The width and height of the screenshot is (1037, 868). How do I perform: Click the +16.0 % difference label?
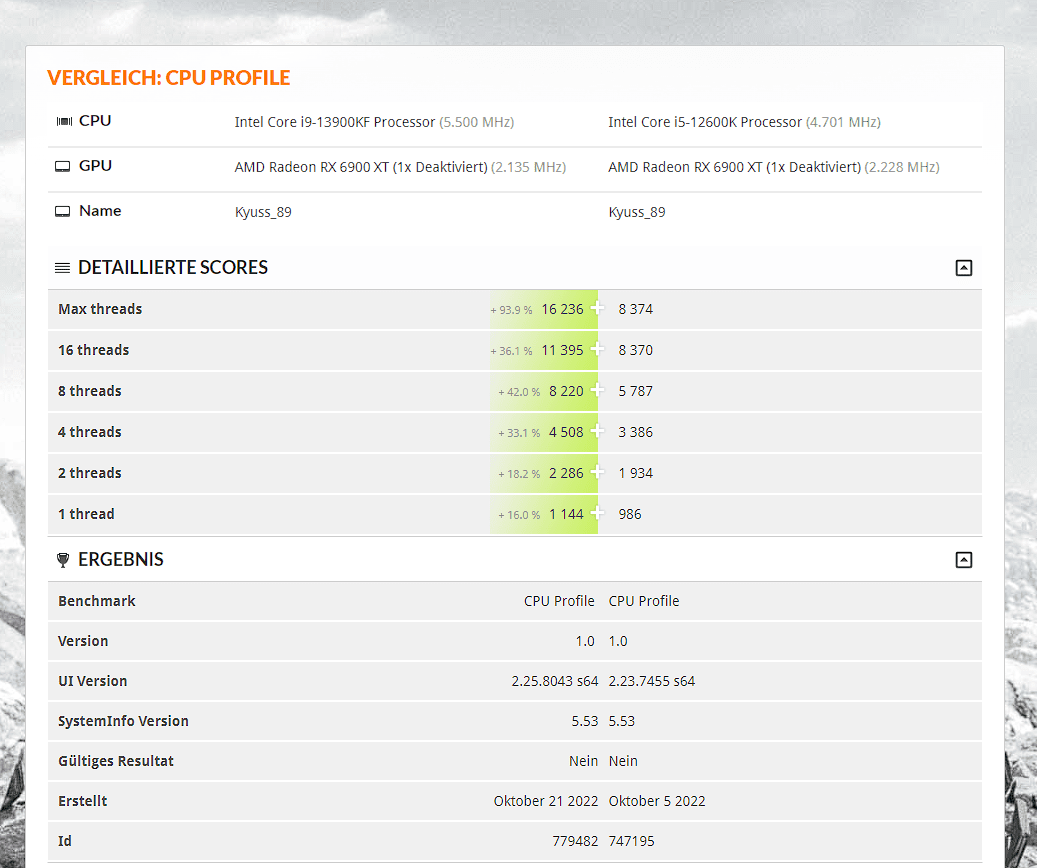tap(519, 515)
